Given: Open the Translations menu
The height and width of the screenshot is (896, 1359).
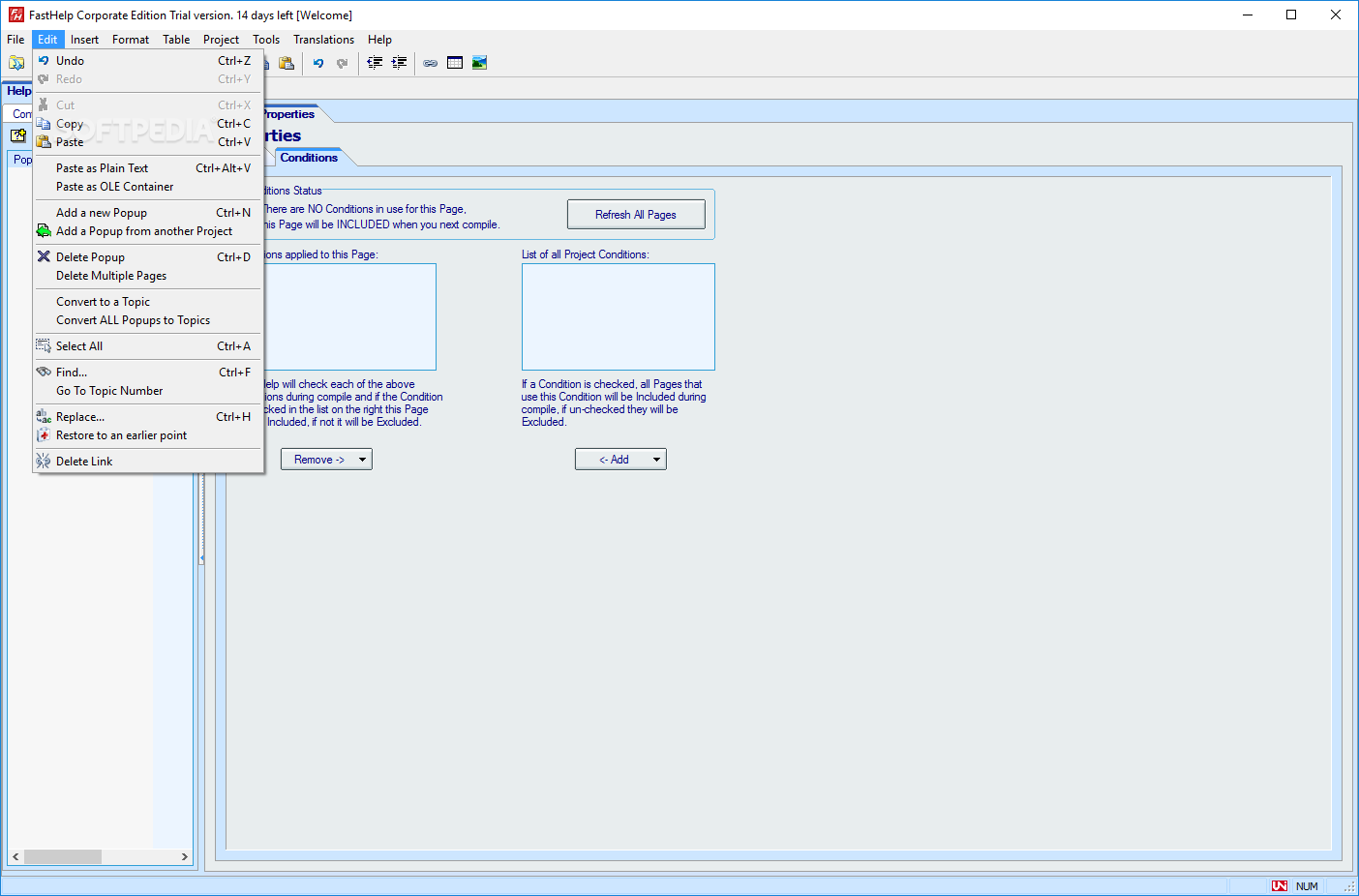Looking at the screenshot, I should [x=323, y=40].
